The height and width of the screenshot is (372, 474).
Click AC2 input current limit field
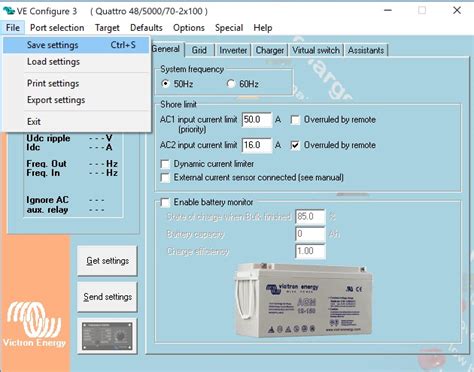257,145
